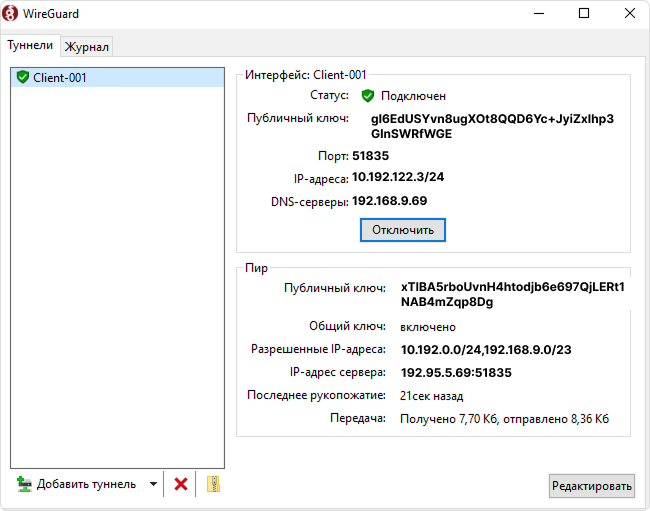Click the green shield status icon near Подключен

coord(368,96)
